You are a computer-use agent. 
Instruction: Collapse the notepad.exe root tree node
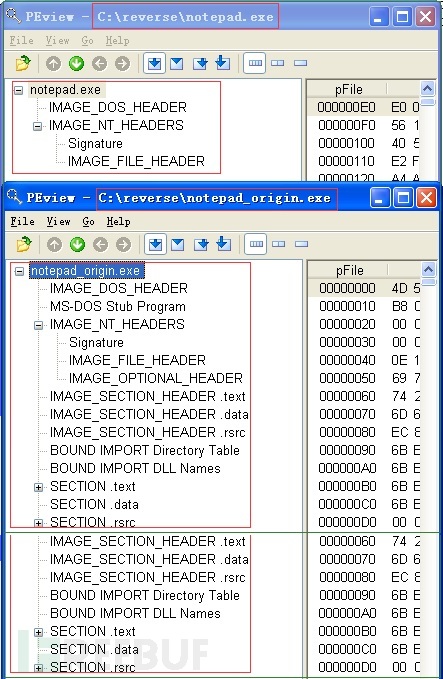click(19, 91)
